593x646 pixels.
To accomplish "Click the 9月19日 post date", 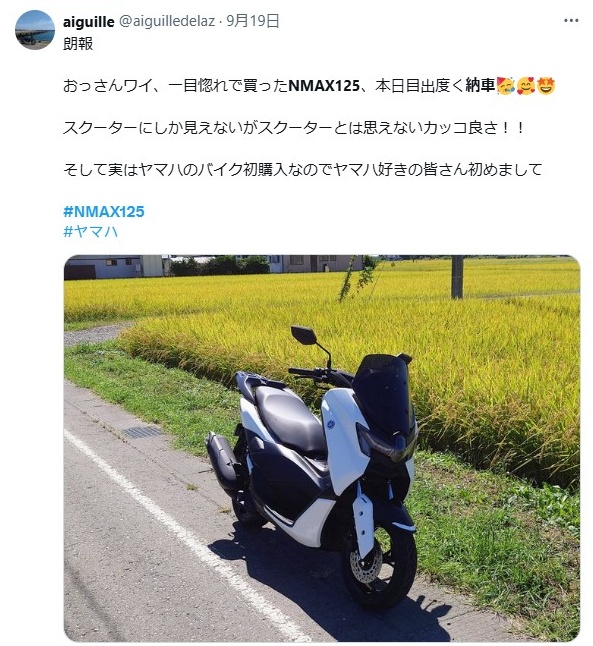I will pos(253,21).
